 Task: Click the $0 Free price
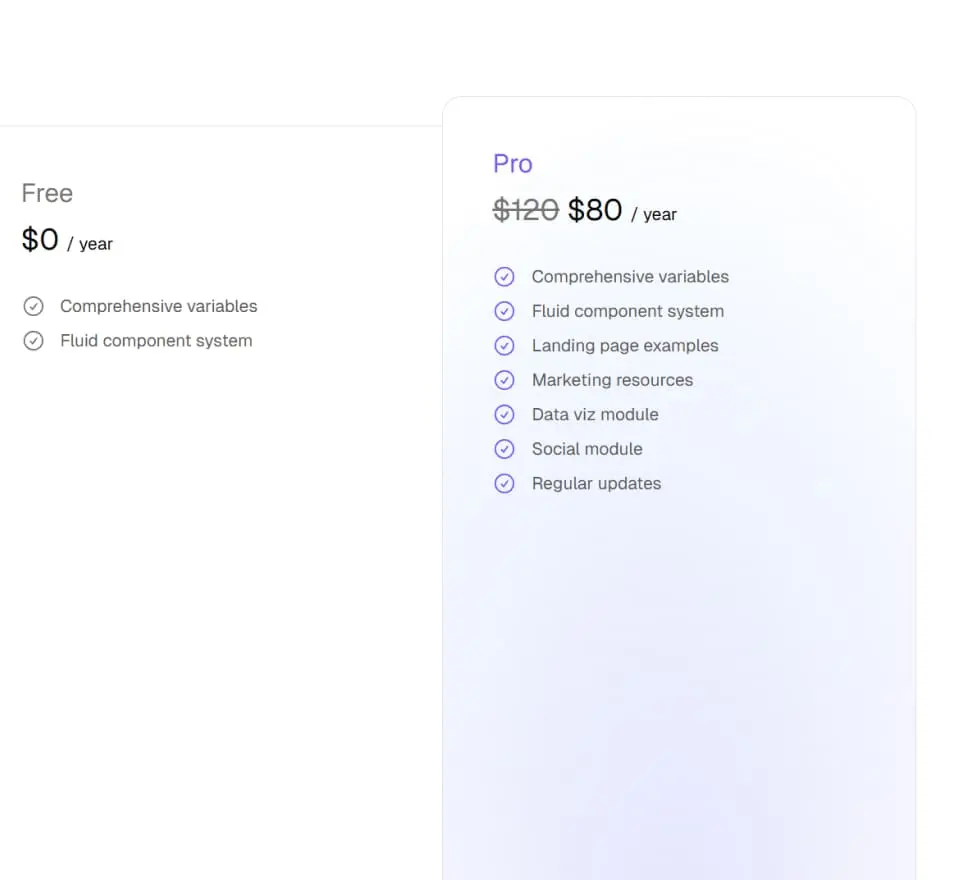tap(40, 240)
